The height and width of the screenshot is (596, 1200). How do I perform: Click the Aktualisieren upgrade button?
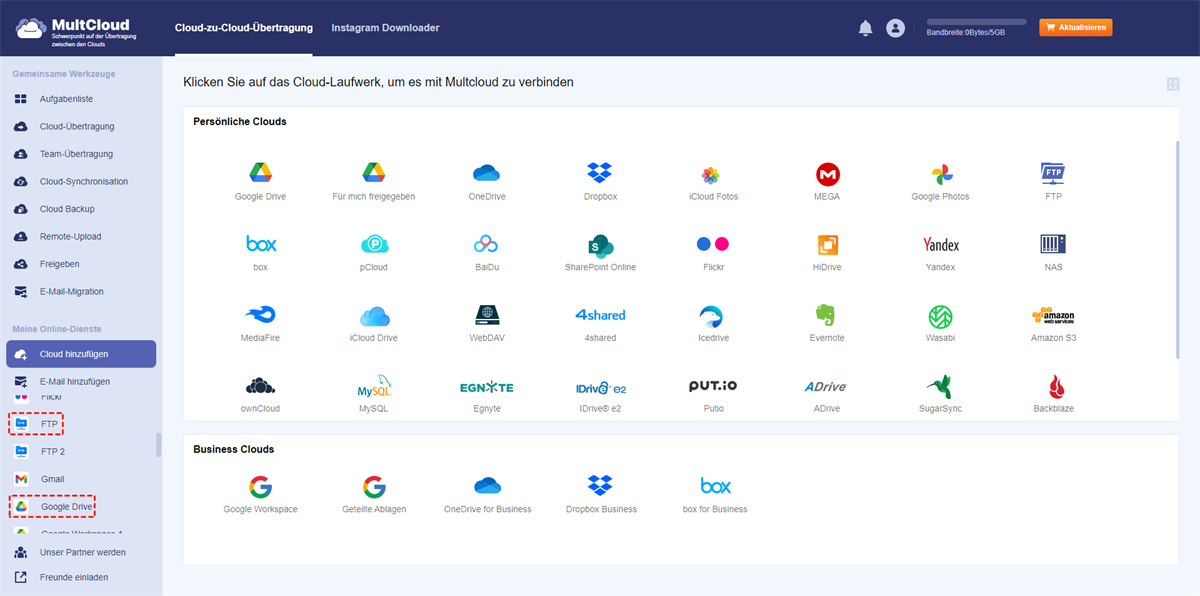point(1076,27)
